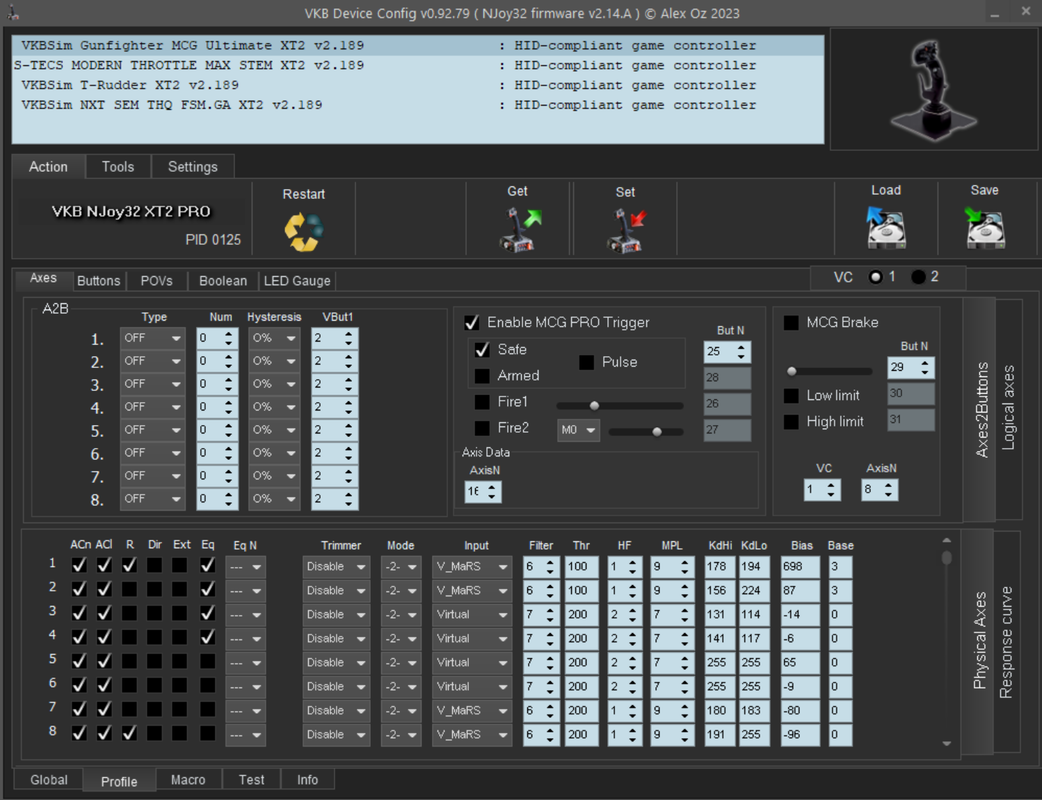This screenshot has height=800, width=1042.
Task: Switch to the Global bottom tab
Action: point(49,780)
